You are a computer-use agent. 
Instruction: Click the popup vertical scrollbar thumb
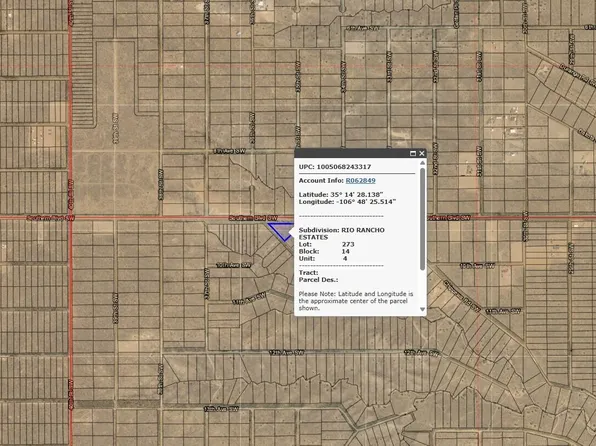[422, 219]
